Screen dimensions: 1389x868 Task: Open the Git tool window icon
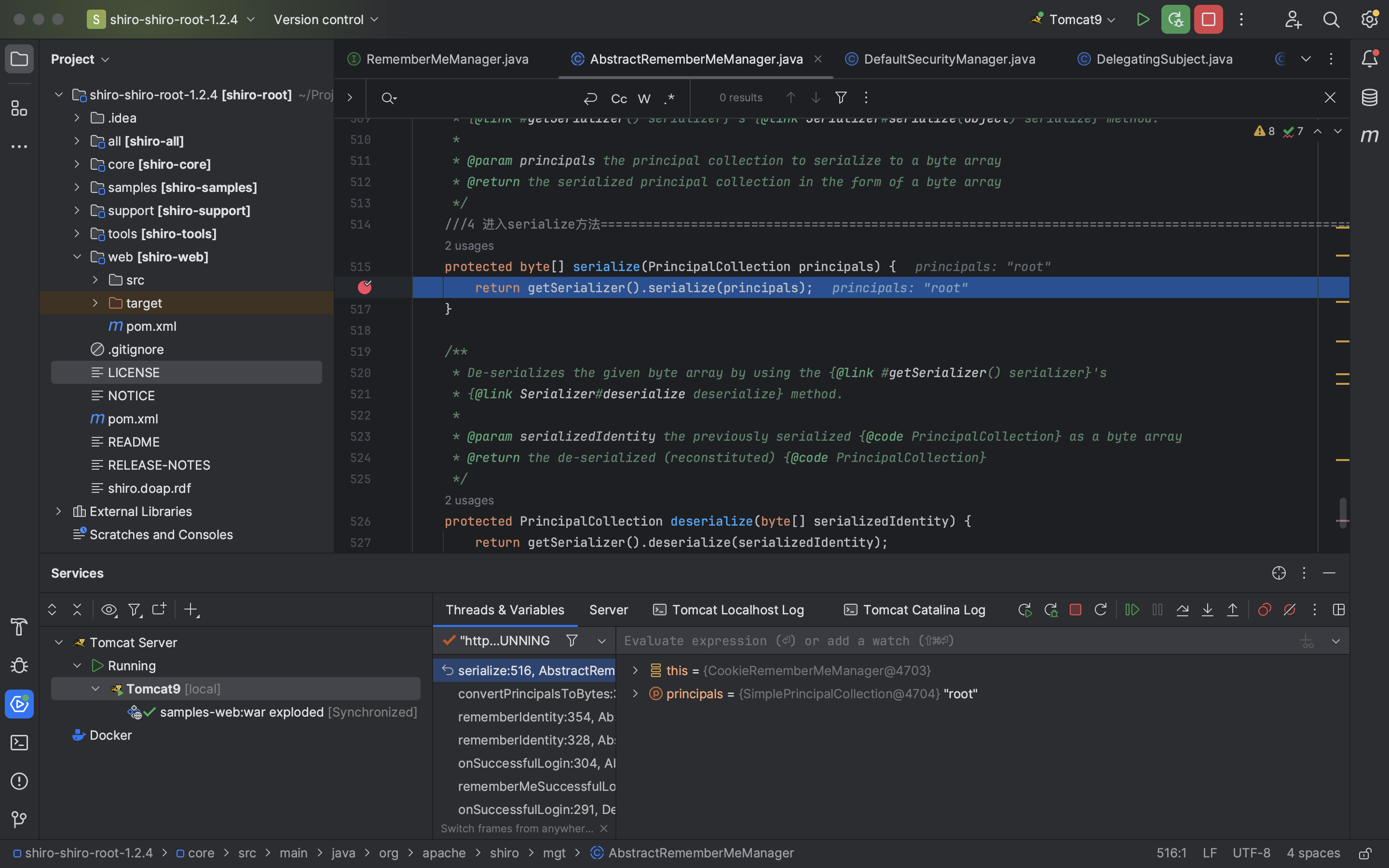point(19,820)
